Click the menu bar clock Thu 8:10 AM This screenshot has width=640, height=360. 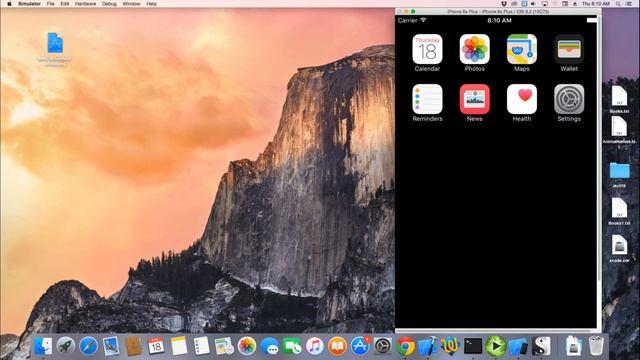pyautogui.click(x=596, y=4)
